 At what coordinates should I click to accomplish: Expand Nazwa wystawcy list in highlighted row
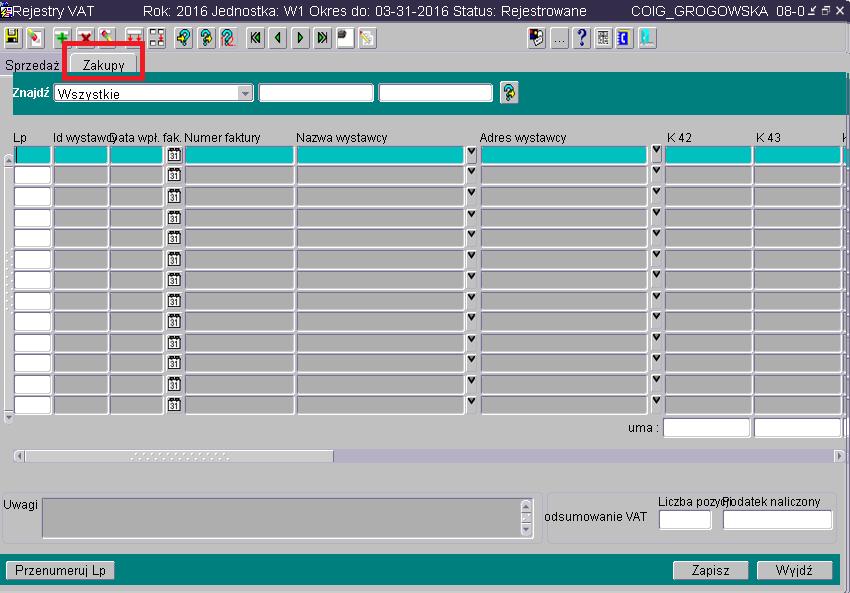[x=471, y=154]
